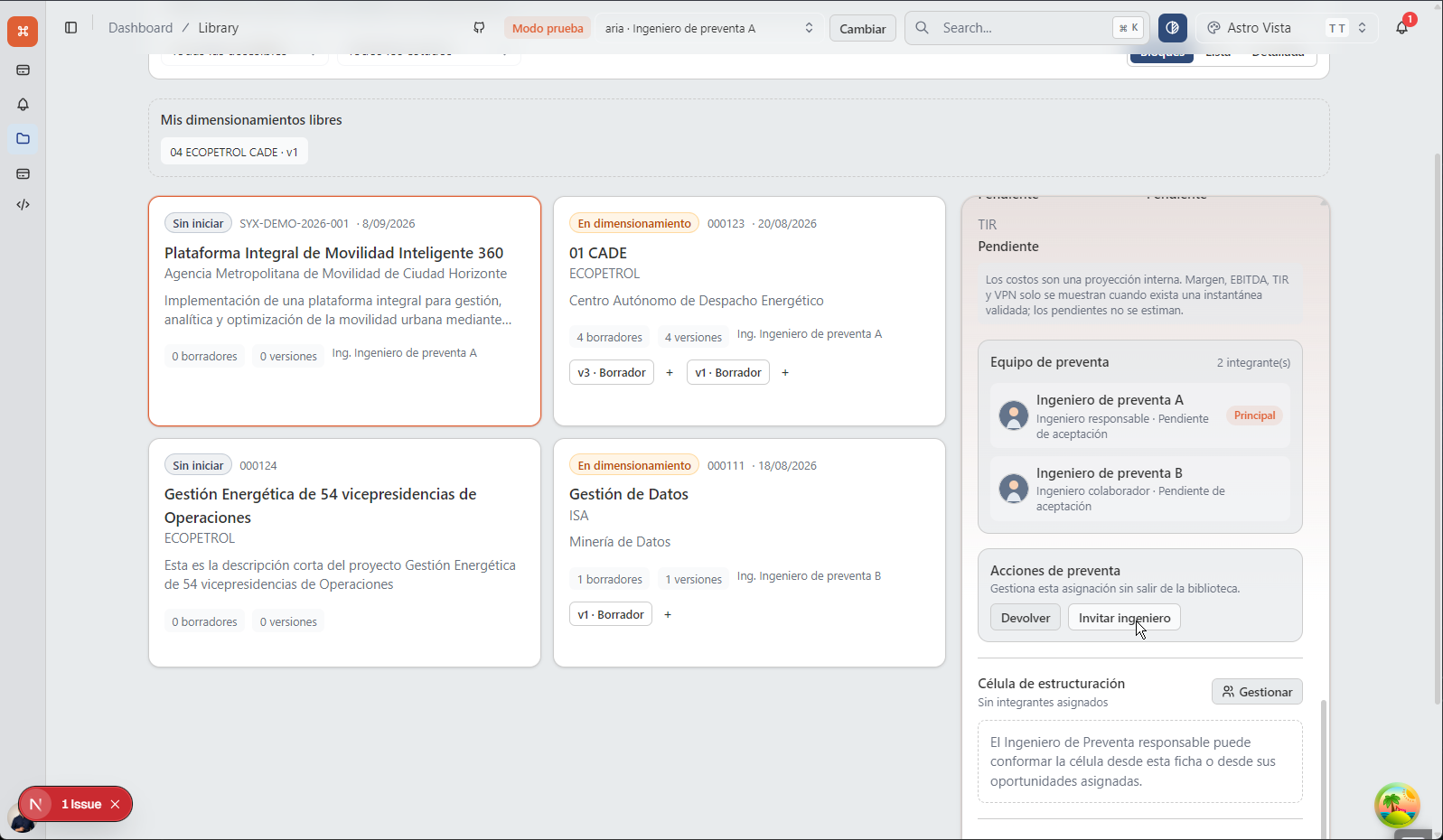Click the Devolver button
This screenshot has height=840, width=1443.
[x=1026, y=618]
